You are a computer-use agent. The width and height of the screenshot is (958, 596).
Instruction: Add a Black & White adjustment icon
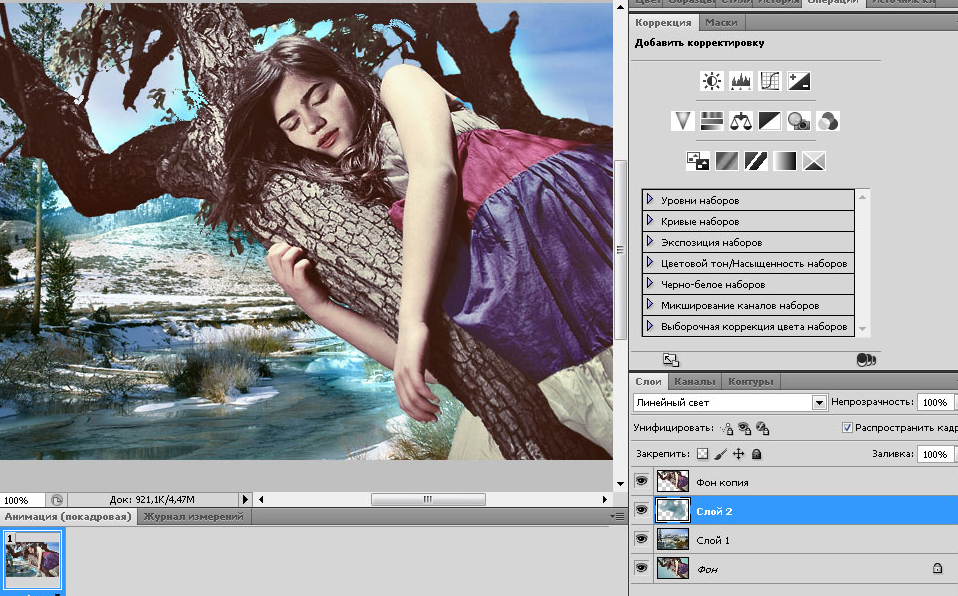(x=770, y=121)
